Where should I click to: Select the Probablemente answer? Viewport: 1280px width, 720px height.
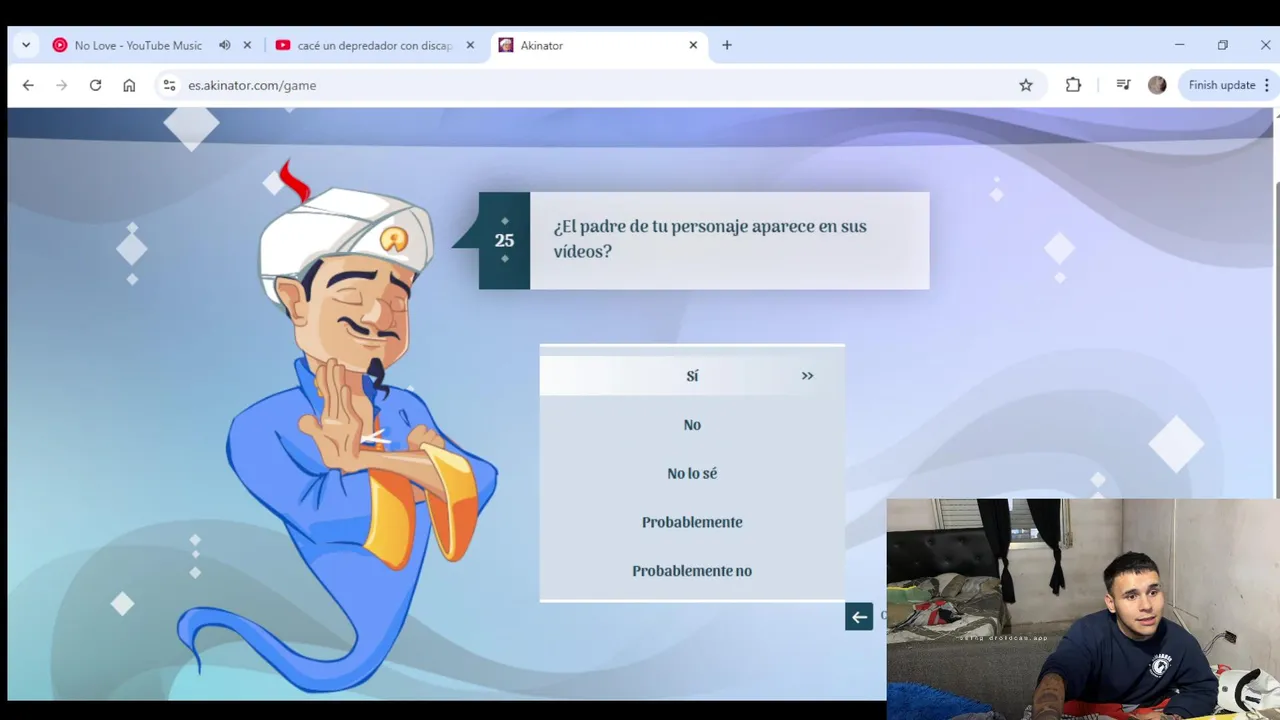coord(692,522)
